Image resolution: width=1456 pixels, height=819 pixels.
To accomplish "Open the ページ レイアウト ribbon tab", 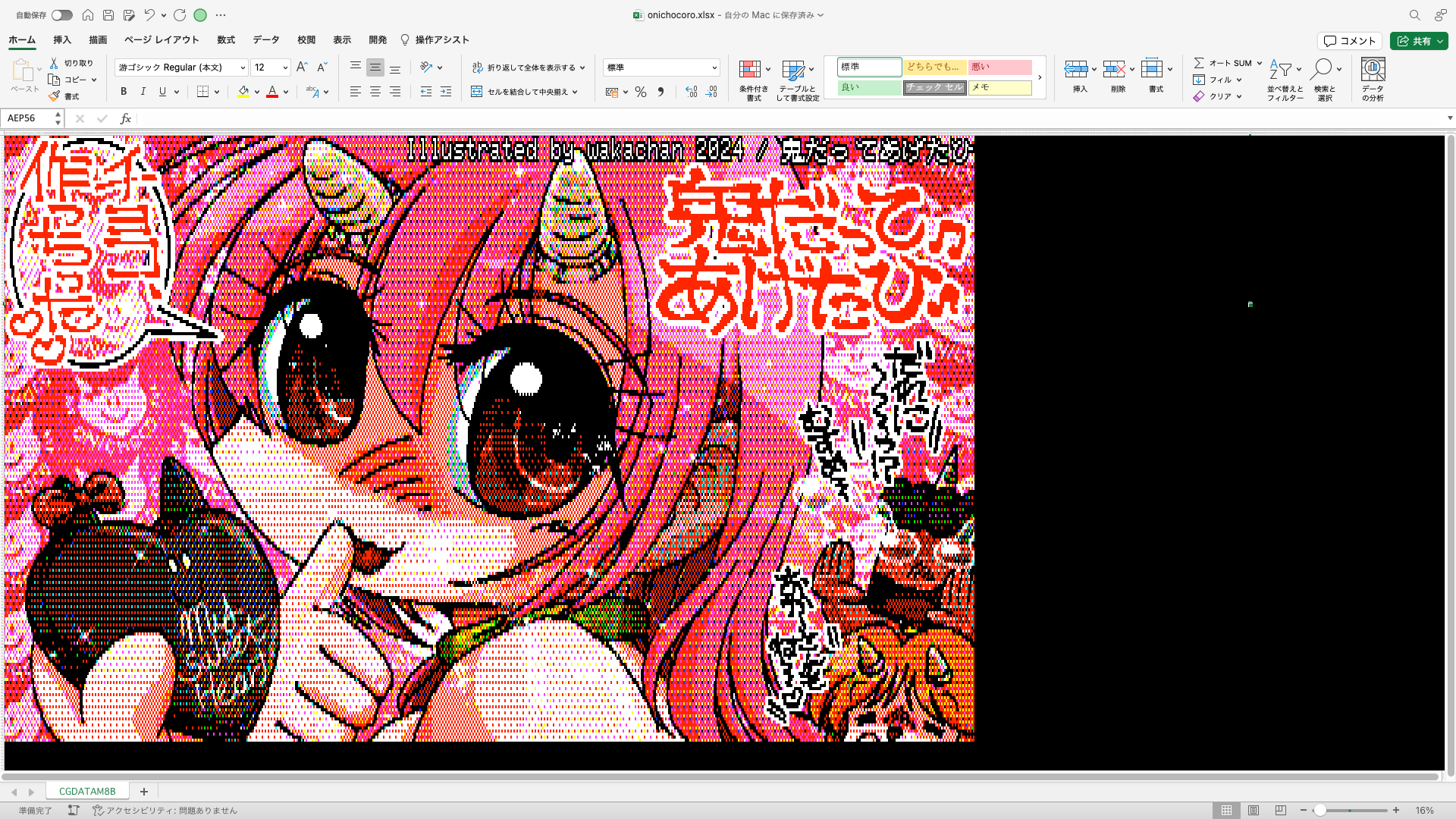I will click(162, 39).
